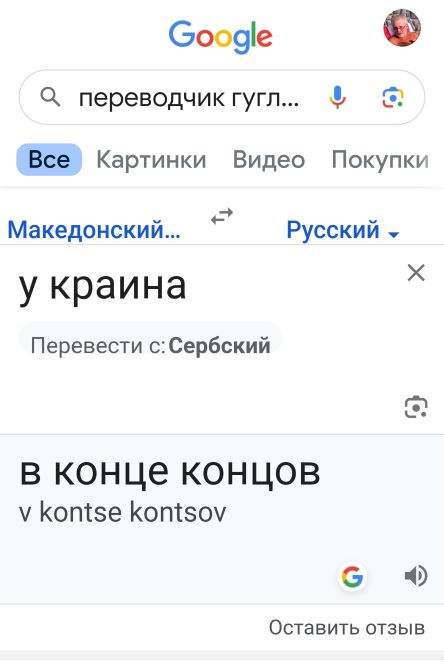Expand the Русский target language dropdown
Viewport: 444px width, 669px height.
342,230
